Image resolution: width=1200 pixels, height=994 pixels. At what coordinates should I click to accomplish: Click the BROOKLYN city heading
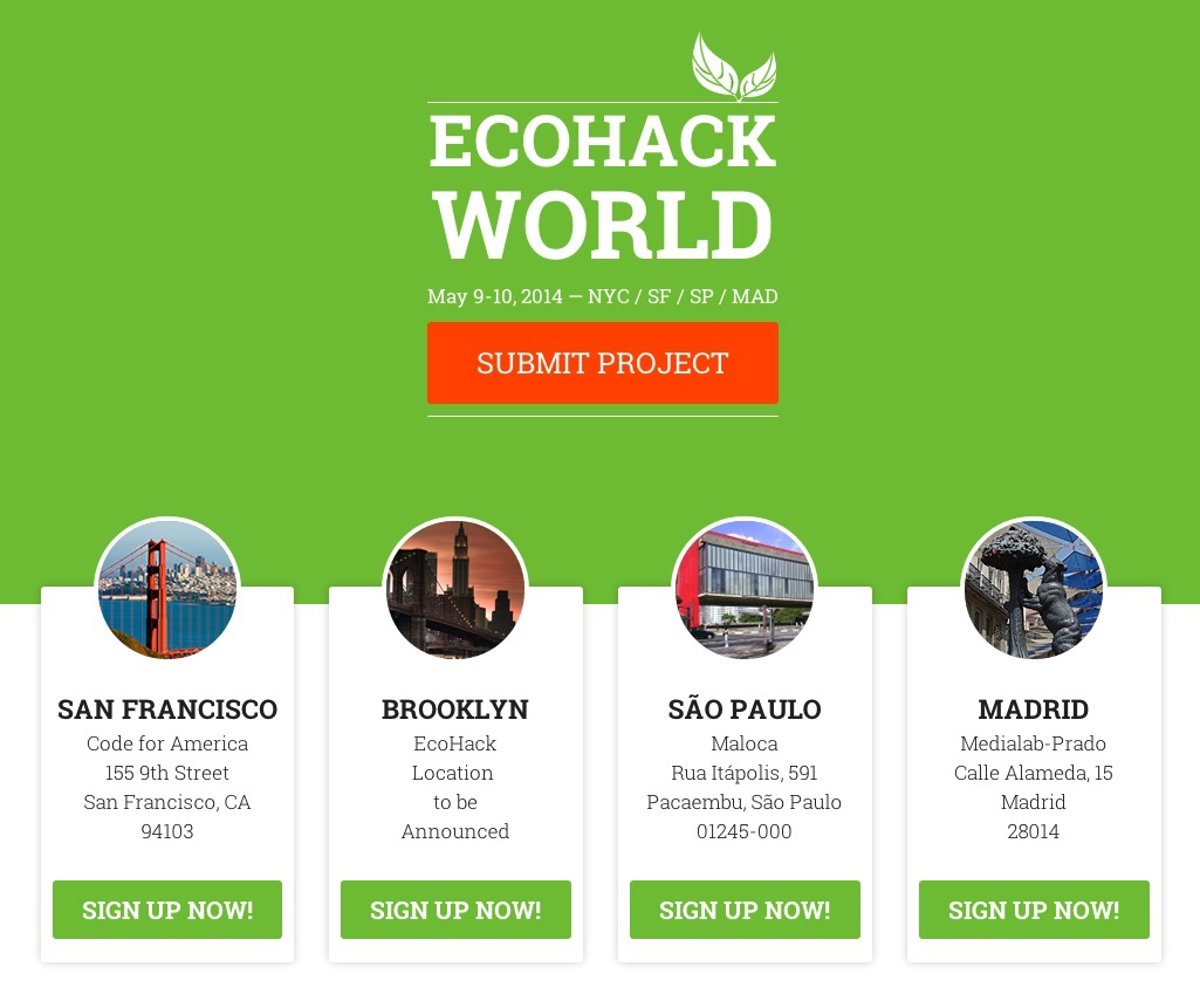tap(455, 710)
